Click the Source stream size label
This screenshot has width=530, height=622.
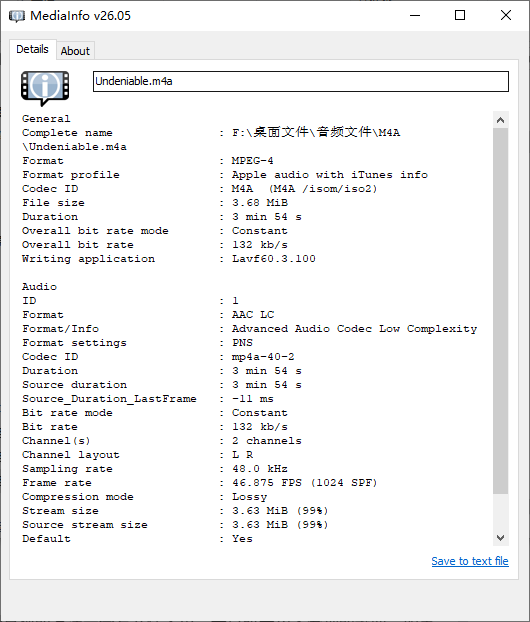tap(85, 524)
